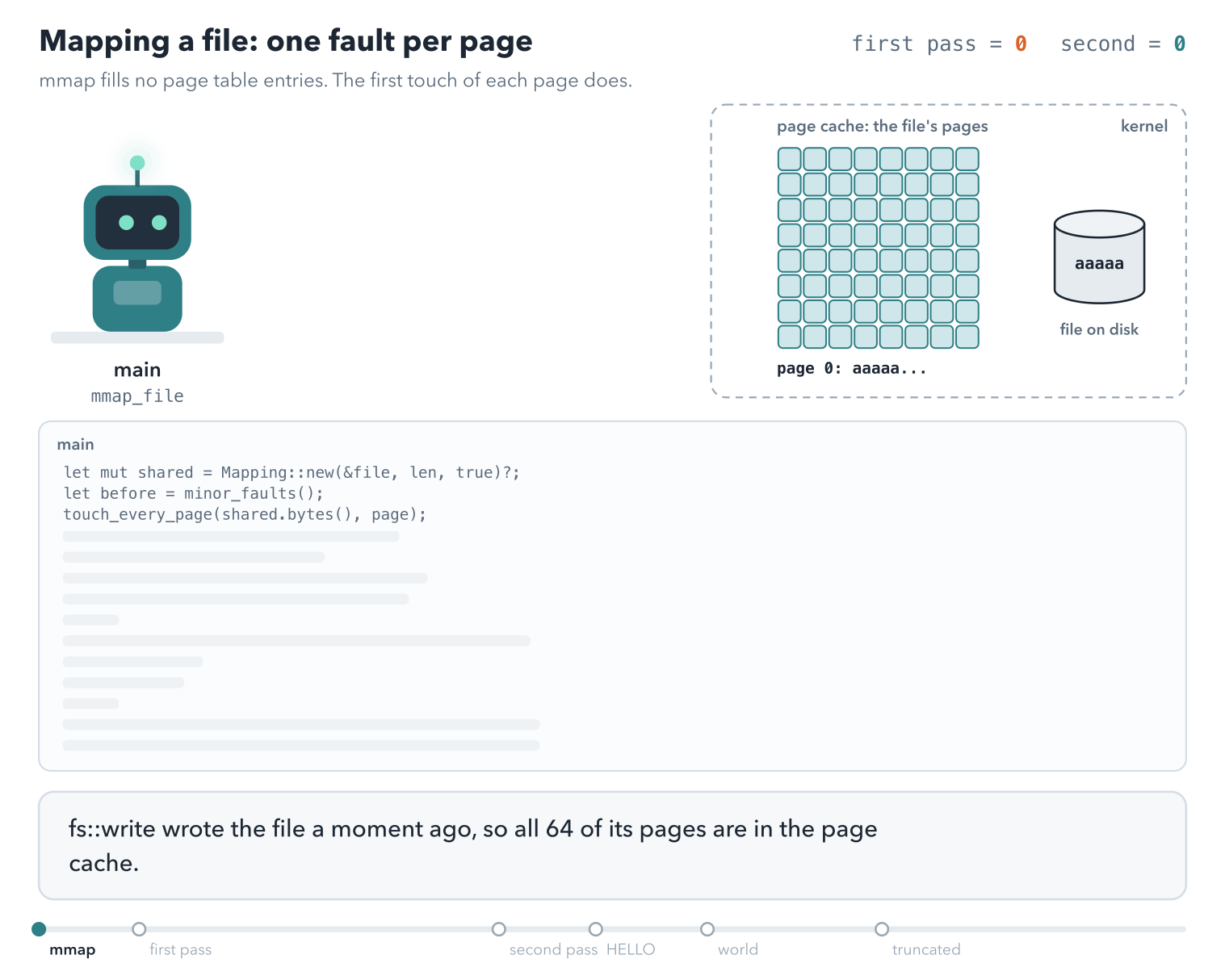This screenshot has width=1225, height=980.
Task: Jump to the truncated timeline marker
Action: [x=882, y=929]
